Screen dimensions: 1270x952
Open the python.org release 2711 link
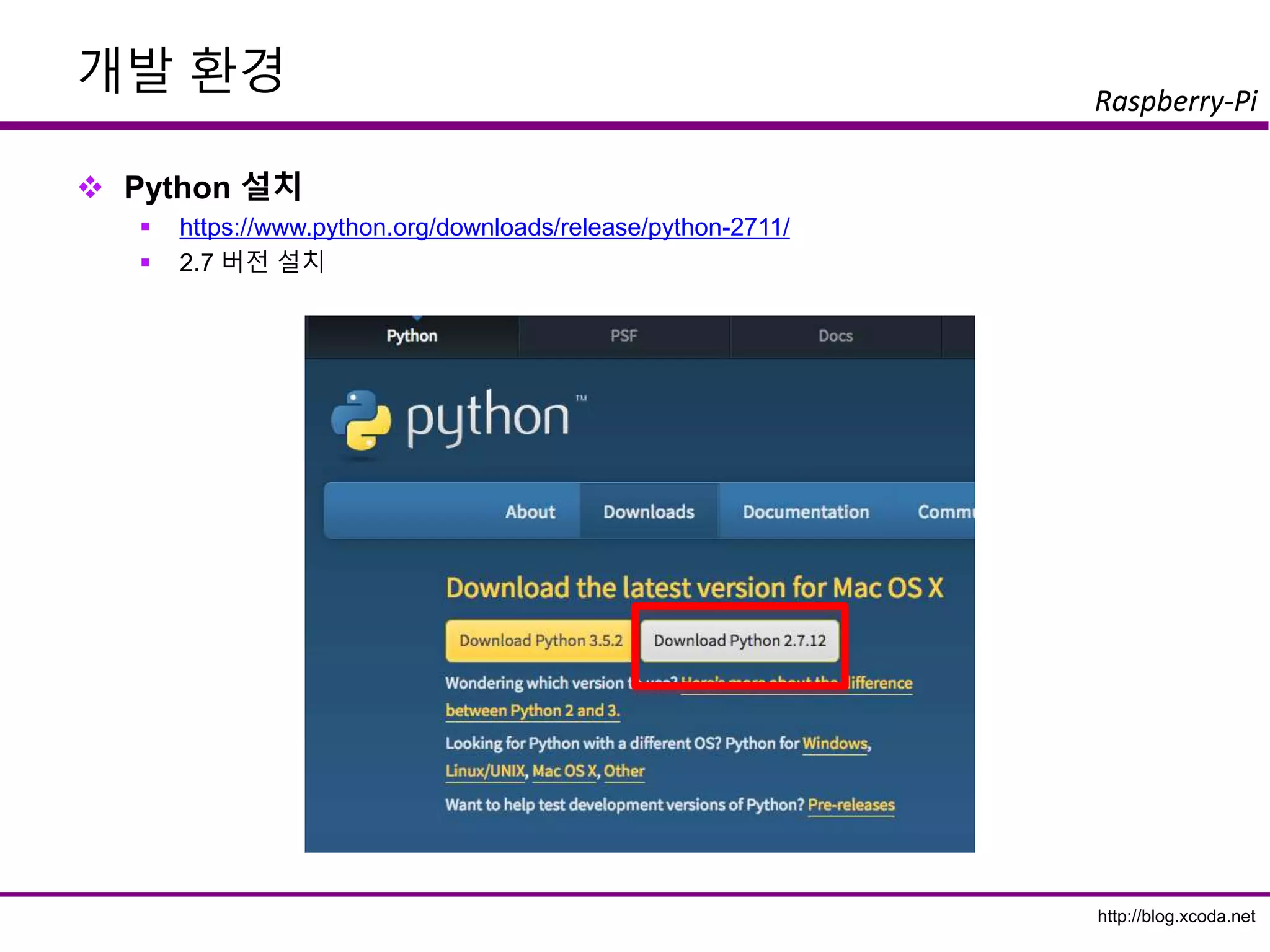click(x=484, y=227)
